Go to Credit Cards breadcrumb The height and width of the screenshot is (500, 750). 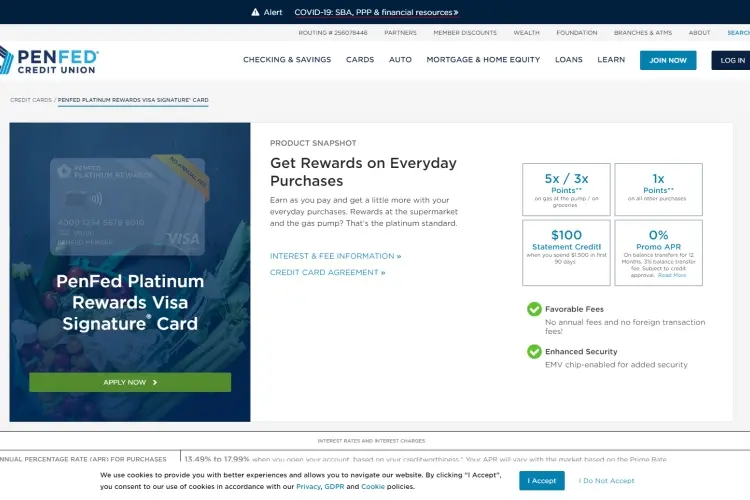click(31, 100)
